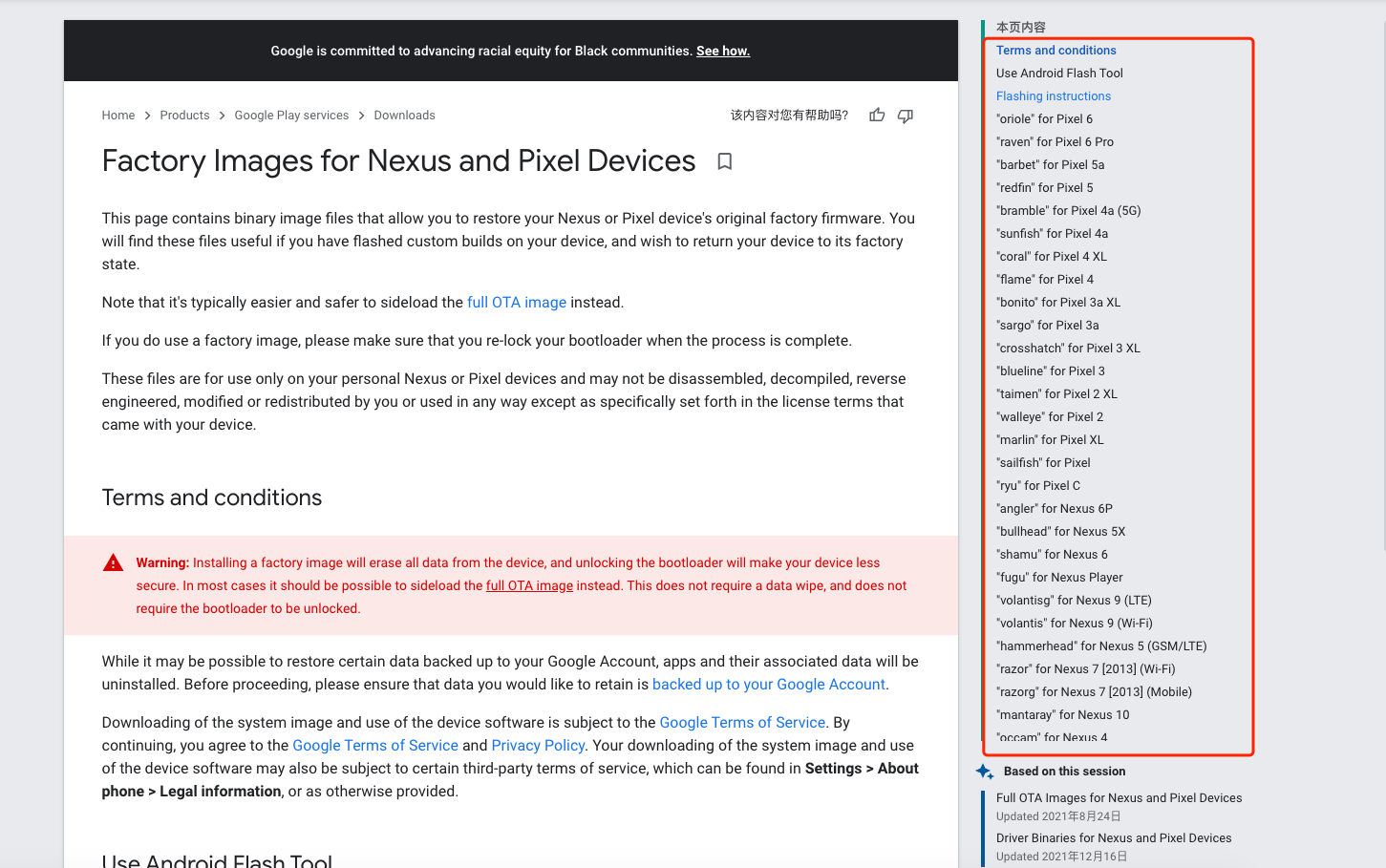
Task: Open Privacy Policy link
Action: pyautogui.click(x=538, y=746)
